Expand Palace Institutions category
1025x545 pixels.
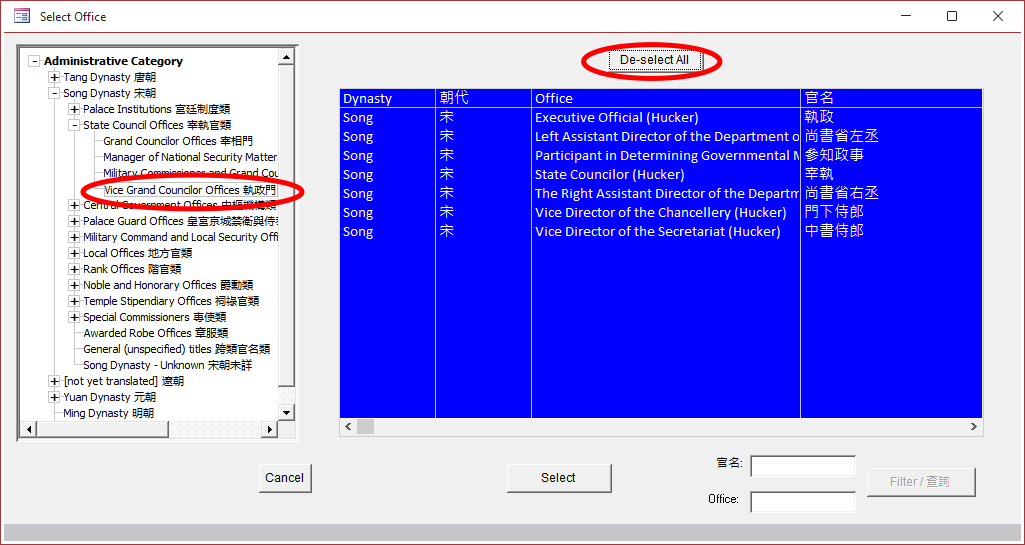pyautogui.click(x=74, y=109)
